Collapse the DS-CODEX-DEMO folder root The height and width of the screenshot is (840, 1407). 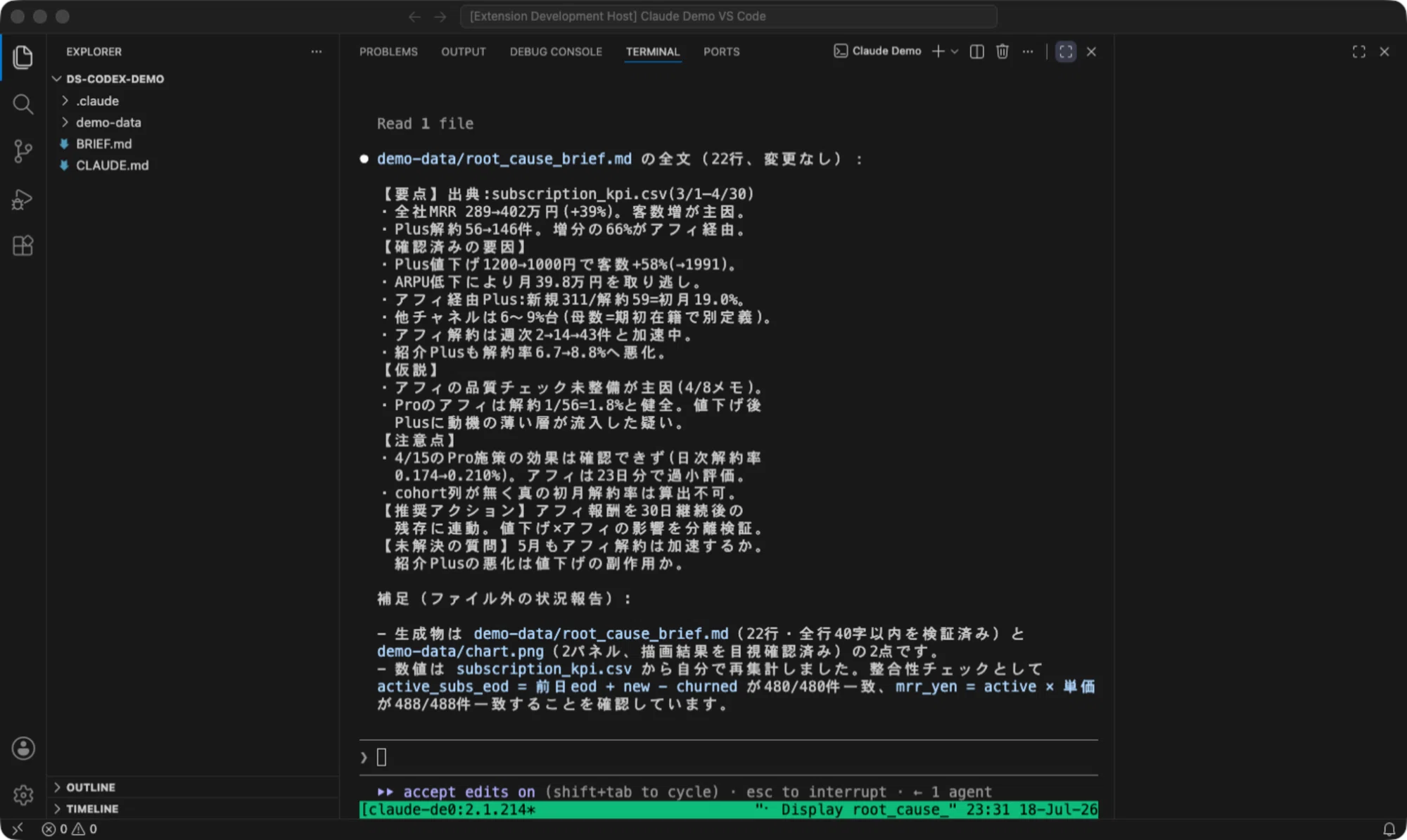[115, 79]
